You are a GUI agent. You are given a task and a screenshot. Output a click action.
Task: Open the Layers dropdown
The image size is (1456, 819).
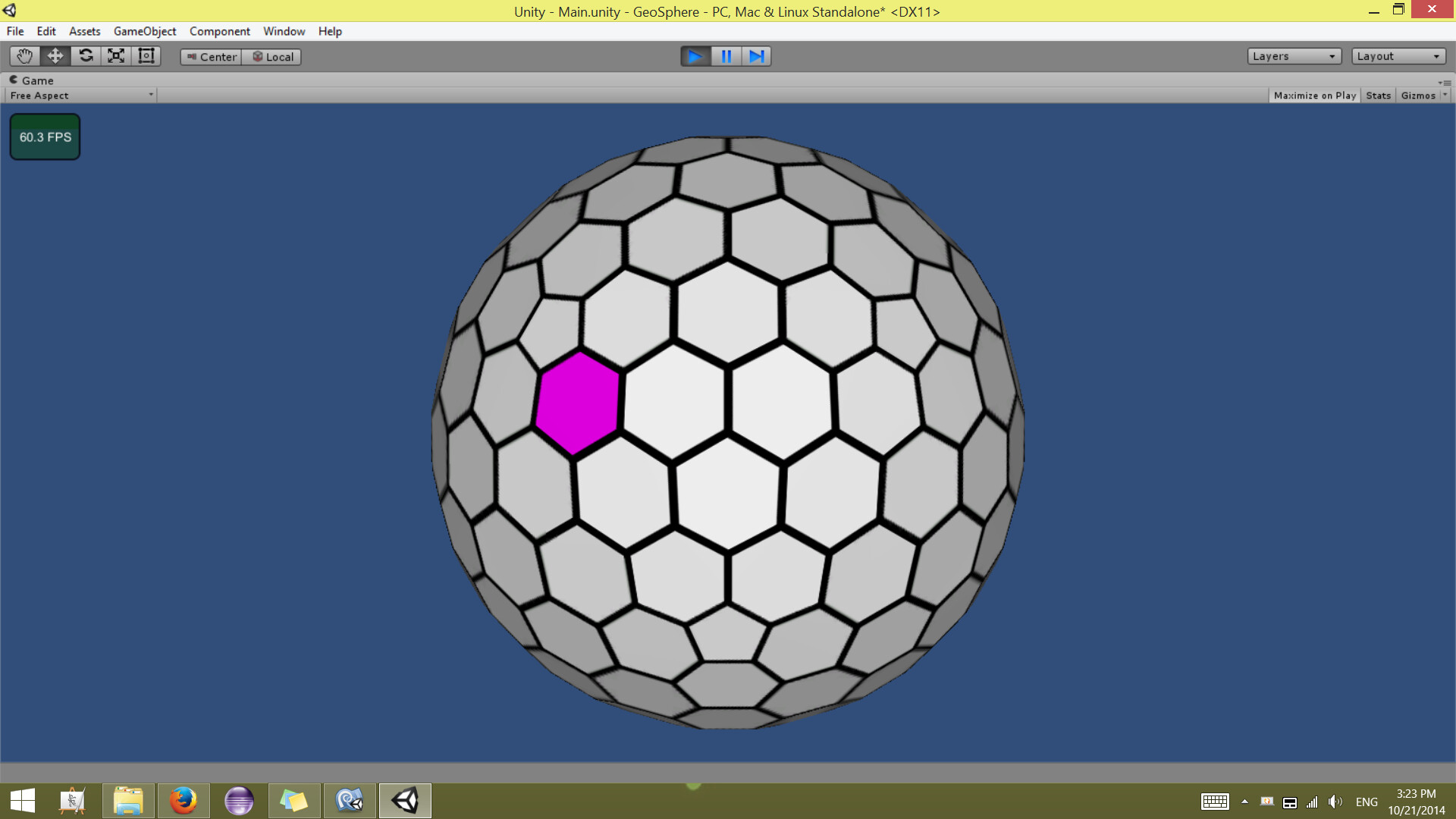(1294, 56)
